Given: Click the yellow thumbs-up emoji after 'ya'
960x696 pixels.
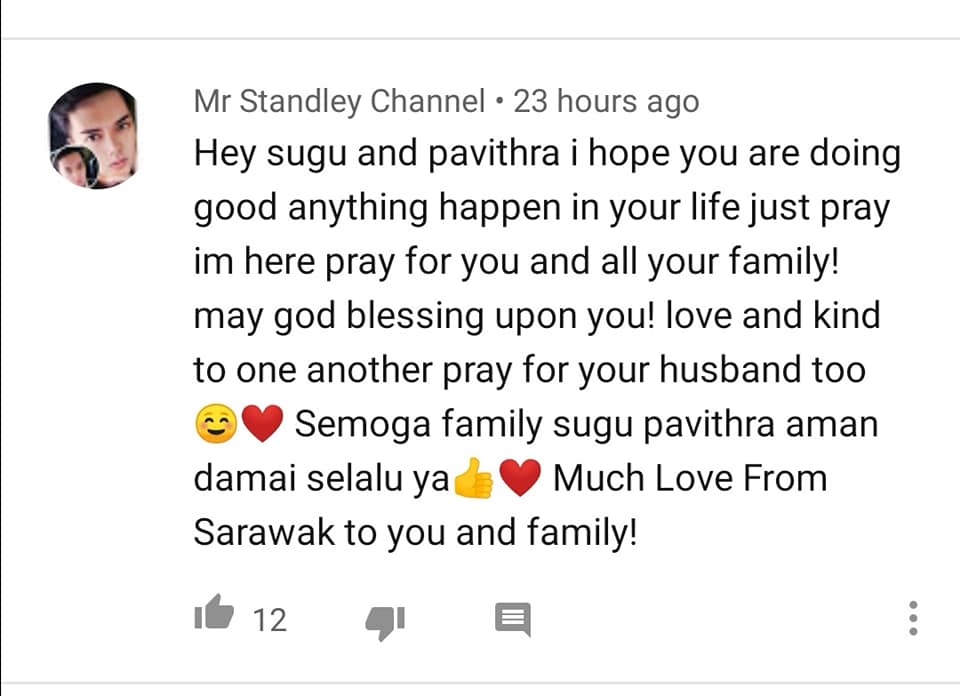Looking at the screenshot, I should 473,478.
